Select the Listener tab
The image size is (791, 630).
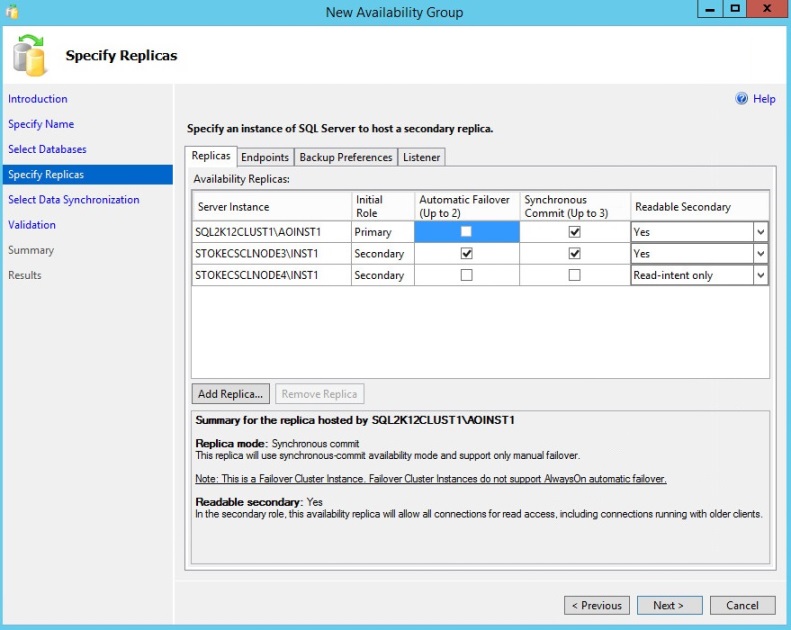[x=421, y=157]
